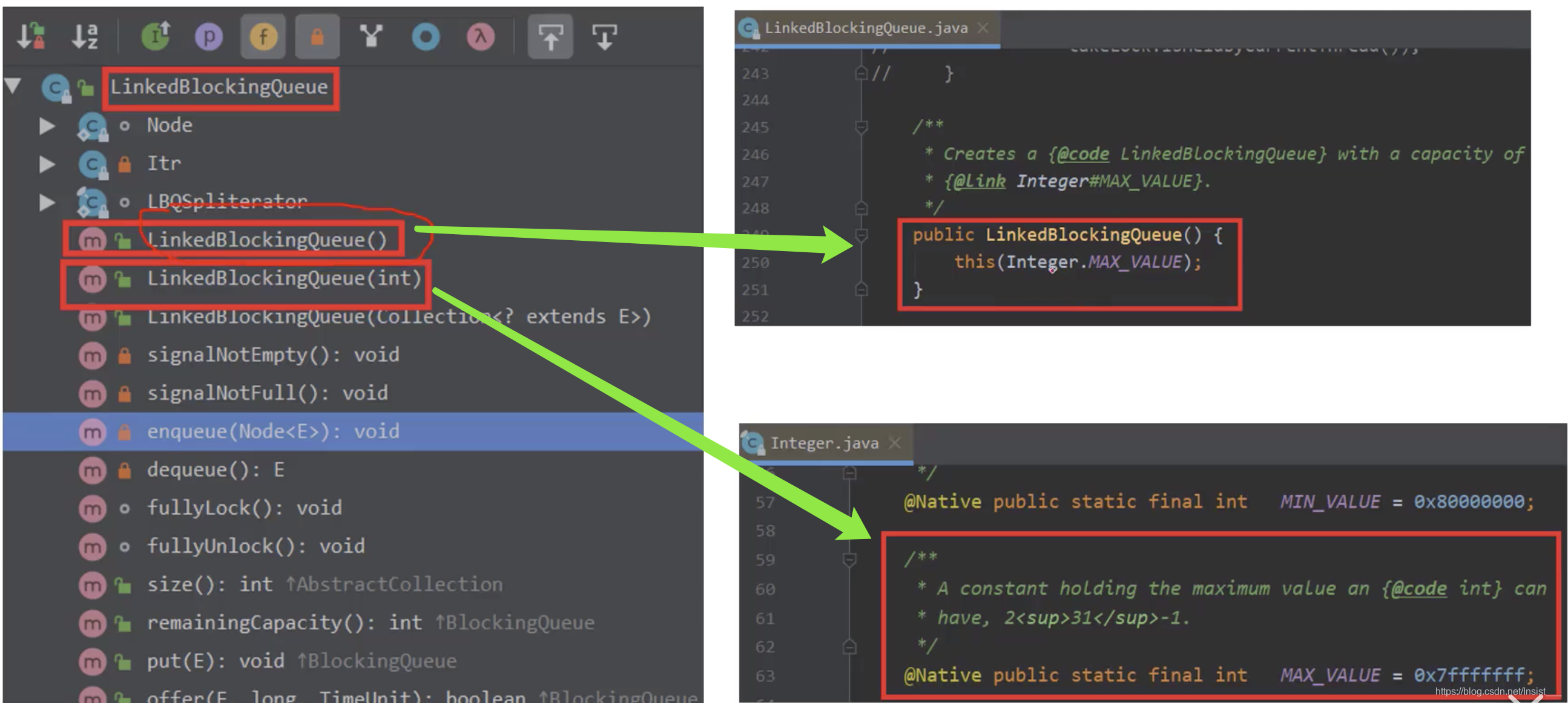Toggle show lambdas filter
The width and height of the screenshot is (1568, 703).
coord(480,36)
